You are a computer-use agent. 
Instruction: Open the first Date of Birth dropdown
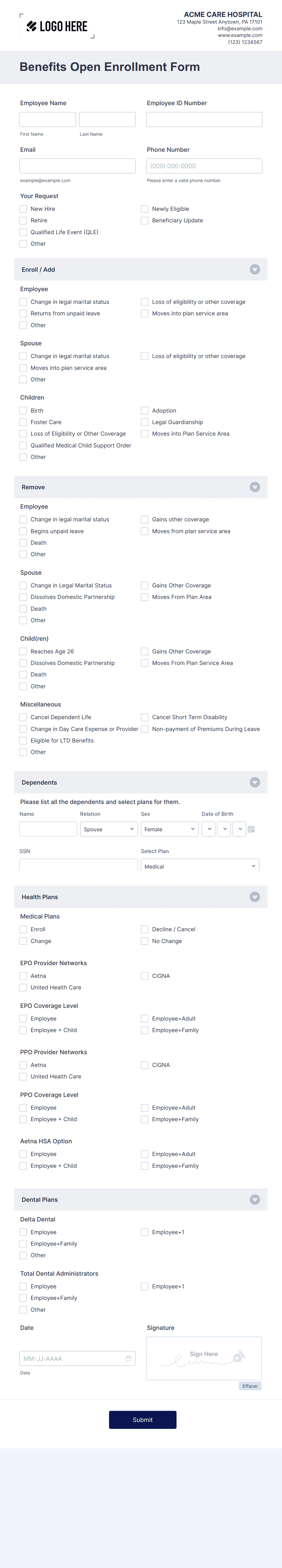pos(208,829)
